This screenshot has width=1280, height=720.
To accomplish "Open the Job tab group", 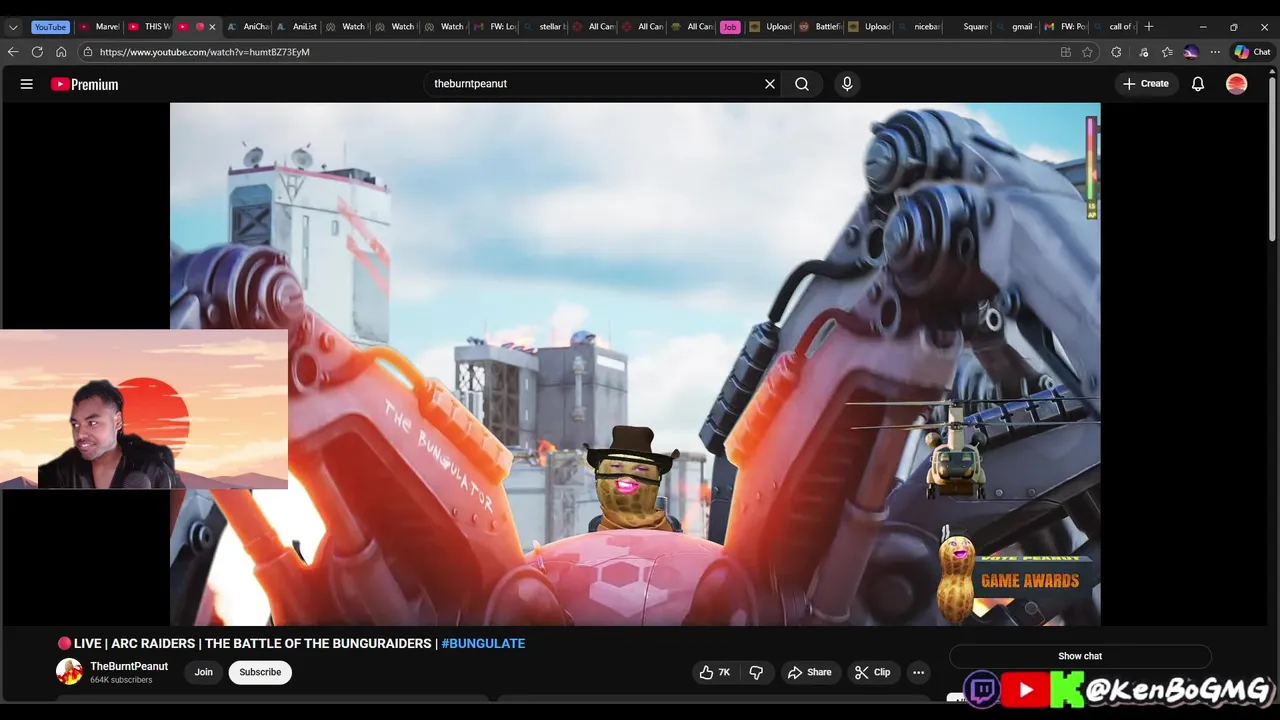I will [x=730, y=27].
